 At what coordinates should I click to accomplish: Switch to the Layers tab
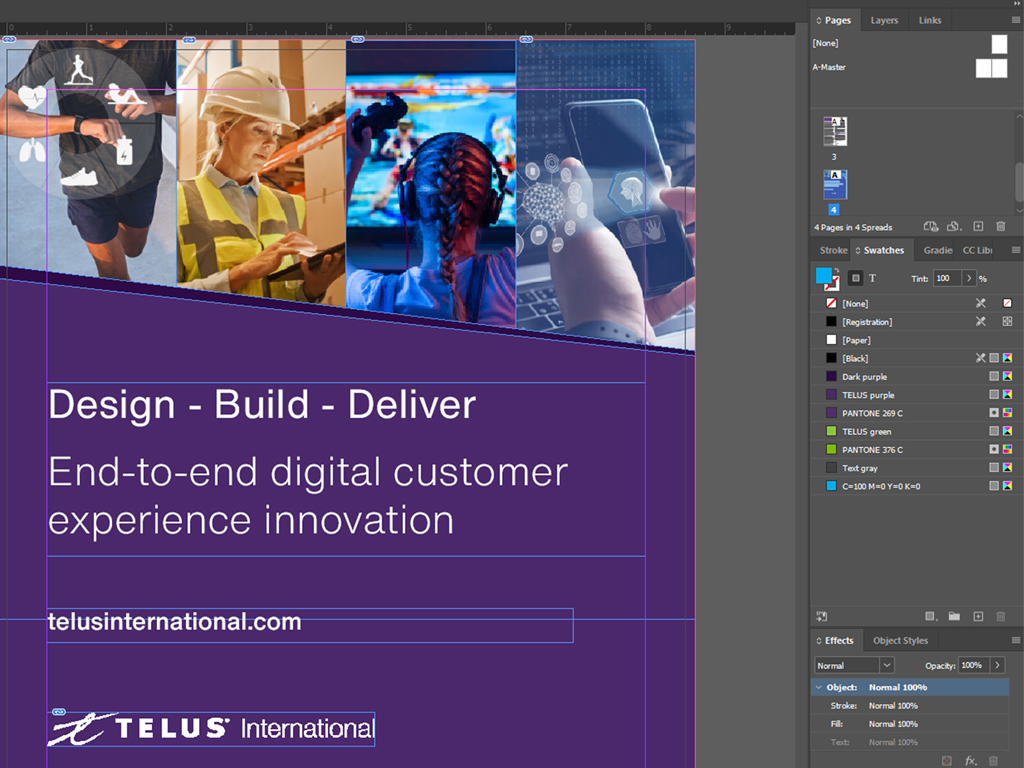click(884, 20)
